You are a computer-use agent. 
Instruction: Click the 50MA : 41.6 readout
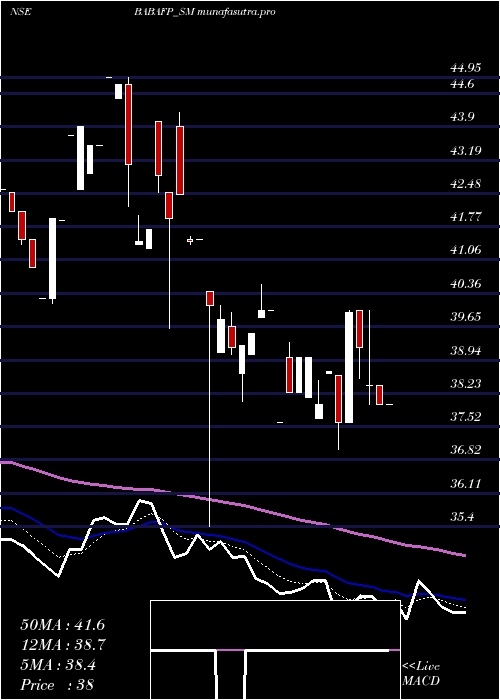pyautogui.click(x=62, y=625)
